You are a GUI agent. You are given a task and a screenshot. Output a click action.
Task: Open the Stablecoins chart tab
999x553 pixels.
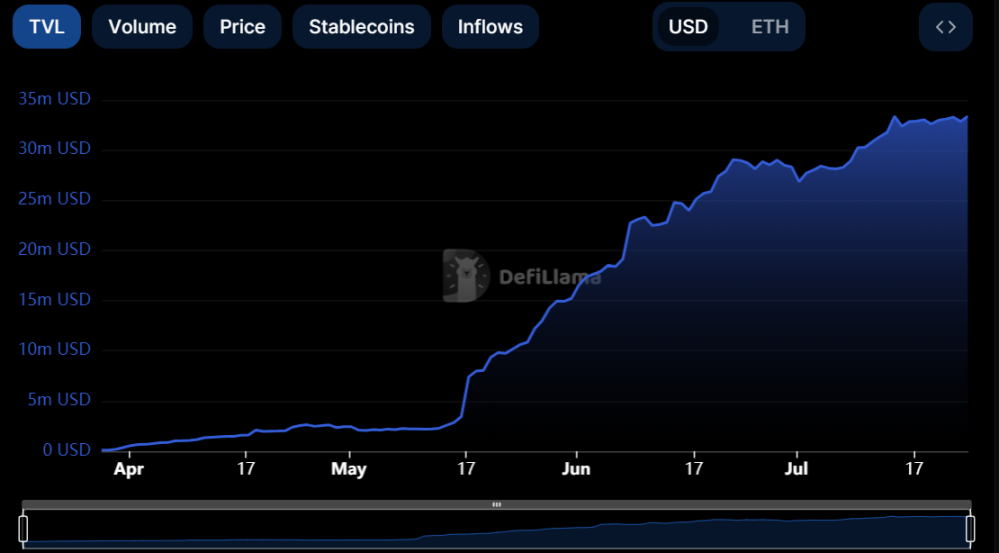pos(361,27)
